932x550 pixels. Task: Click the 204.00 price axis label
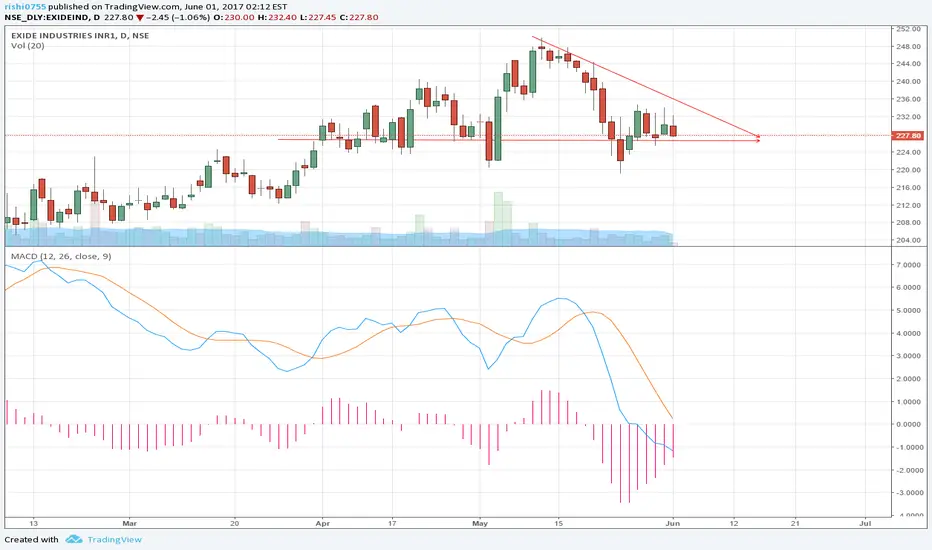click(x=908, y=240)
